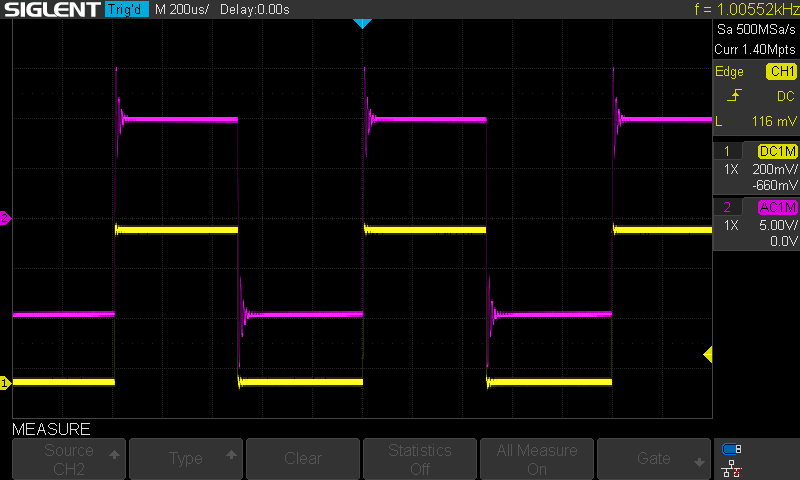This screenshot has width=800, height=480.
Task: Expand the Gate softkey menu
Action: point(654,459)
